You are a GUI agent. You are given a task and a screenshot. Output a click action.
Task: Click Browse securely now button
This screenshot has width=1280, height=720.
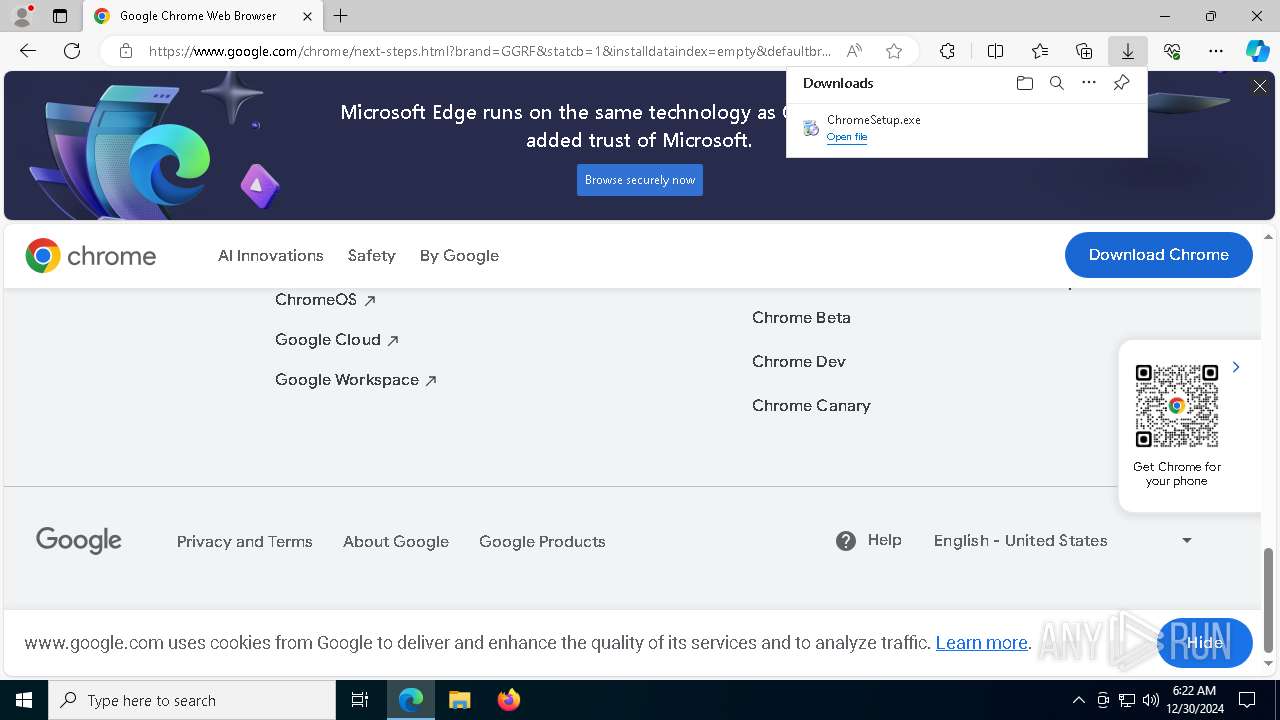(x=640, y=180)
